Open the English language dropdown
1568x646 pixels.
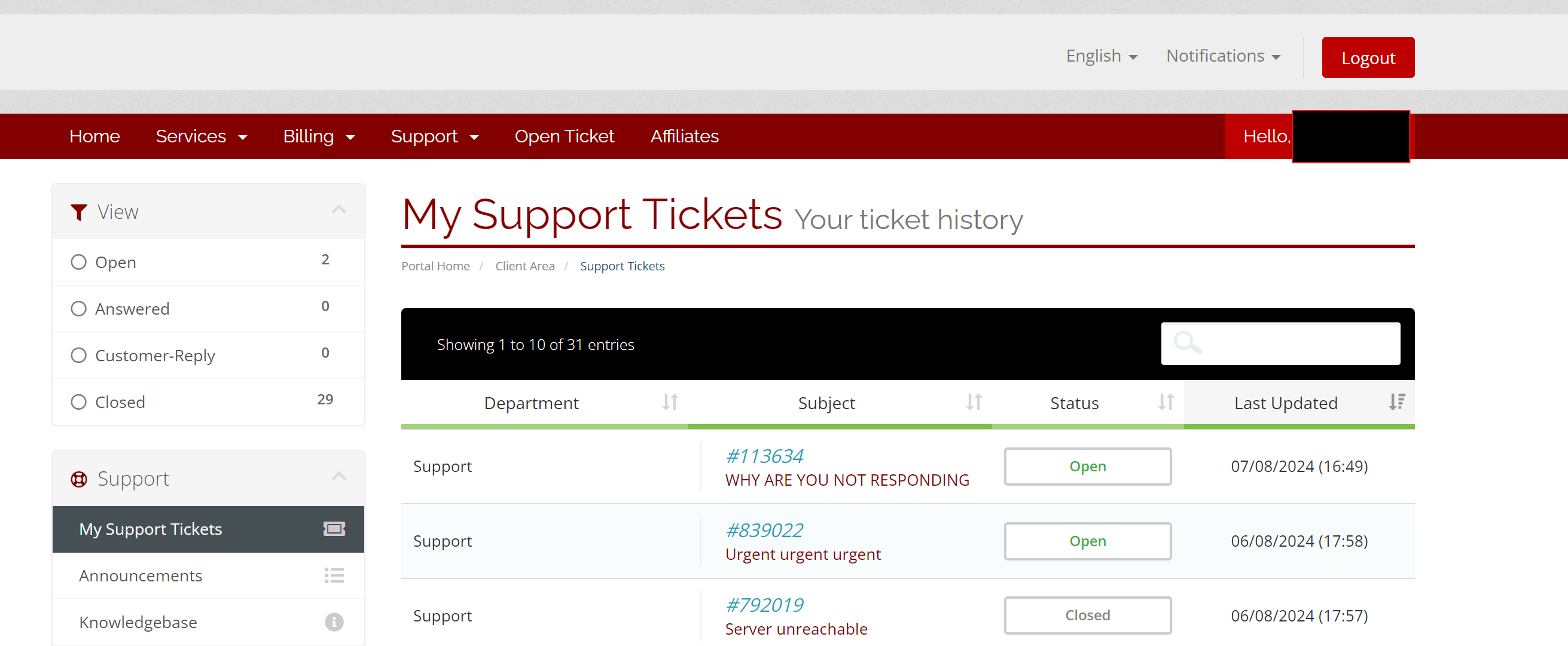click(x=1102, y=56)
